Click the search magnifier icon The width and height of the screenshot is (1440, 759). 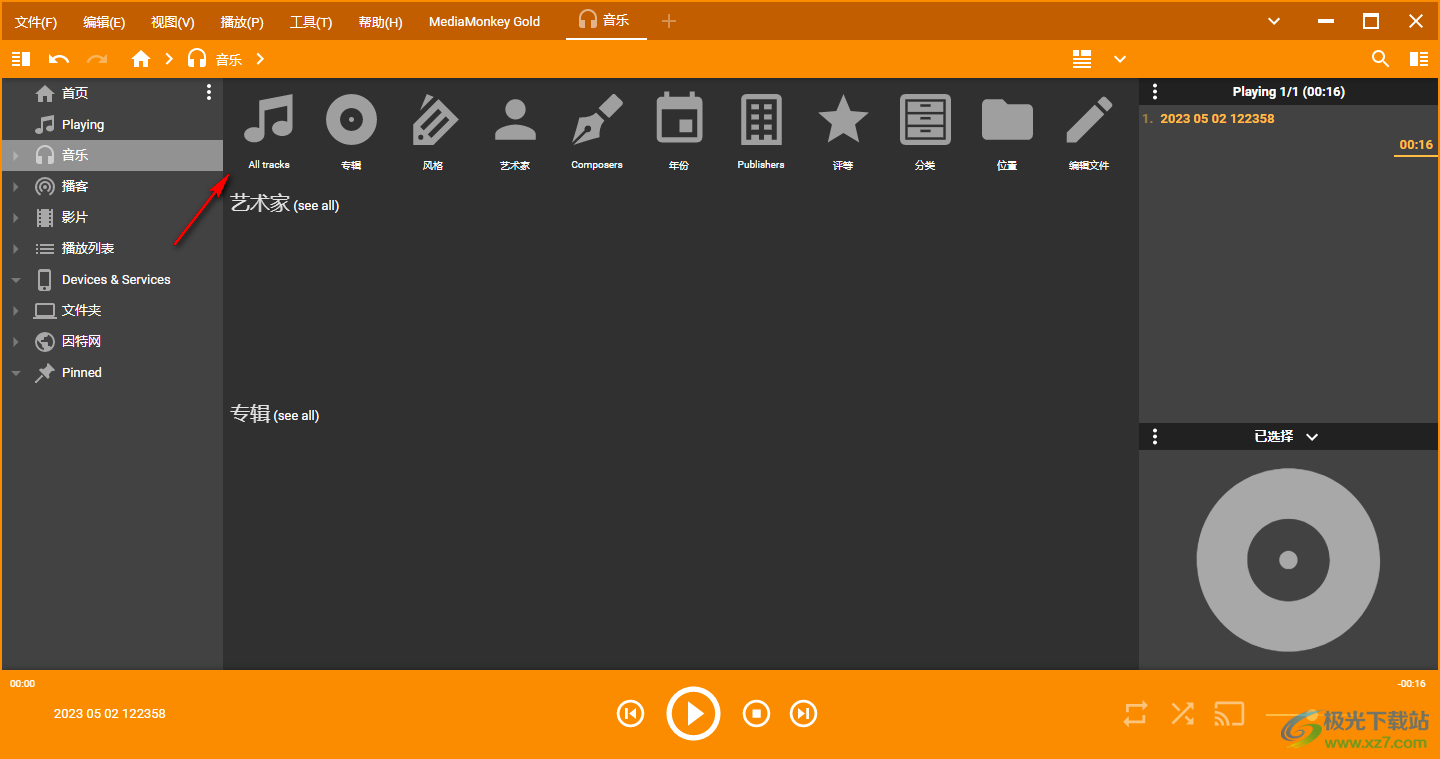tap(1380, 59)
